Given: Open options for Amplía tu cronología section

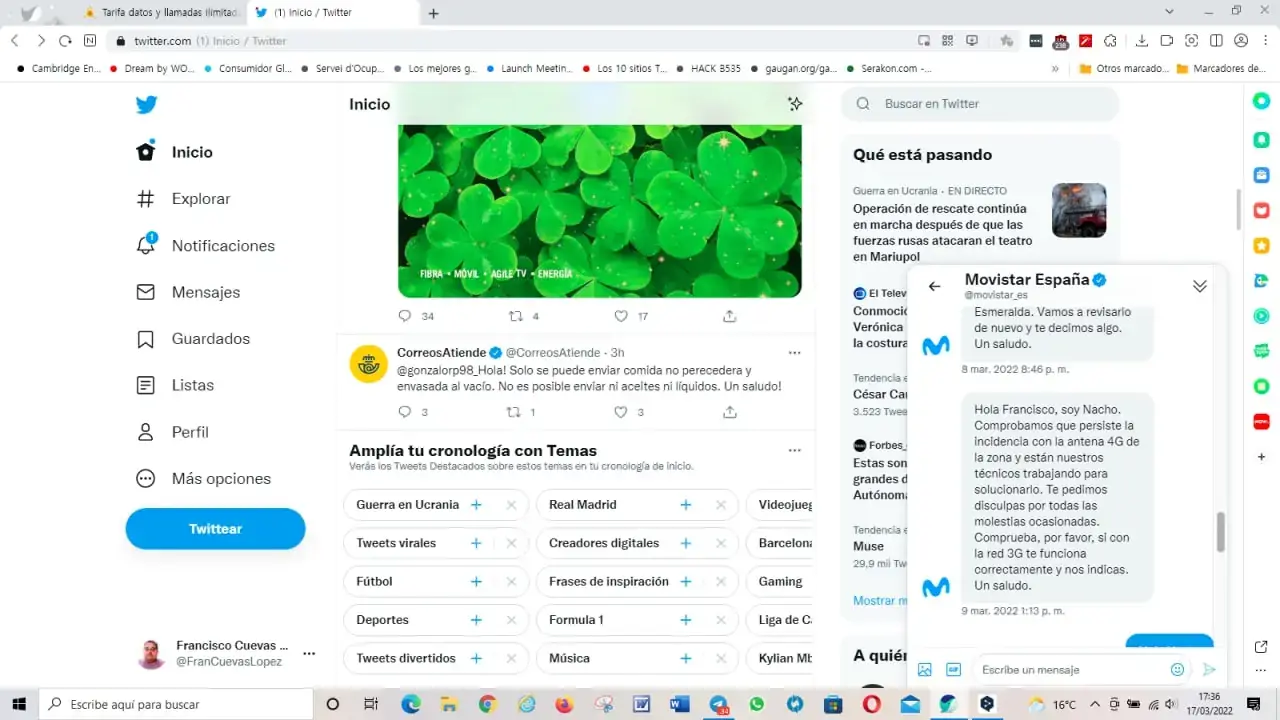Looking at the screenshot, I should tap(794, 451).
